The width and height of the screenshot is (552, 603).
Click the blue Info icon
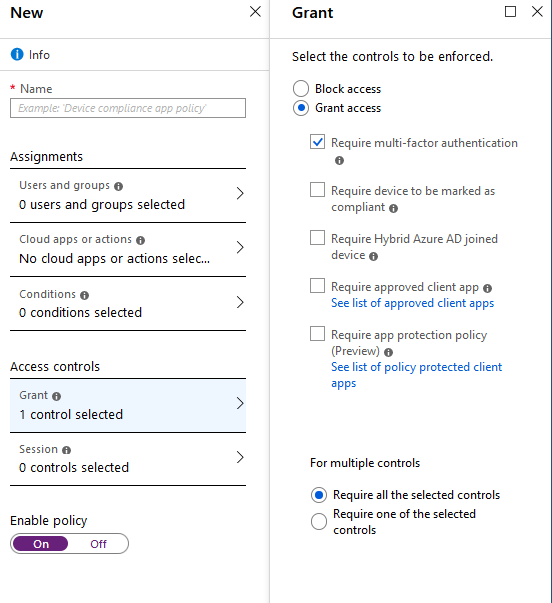click(x=17, y=55)
